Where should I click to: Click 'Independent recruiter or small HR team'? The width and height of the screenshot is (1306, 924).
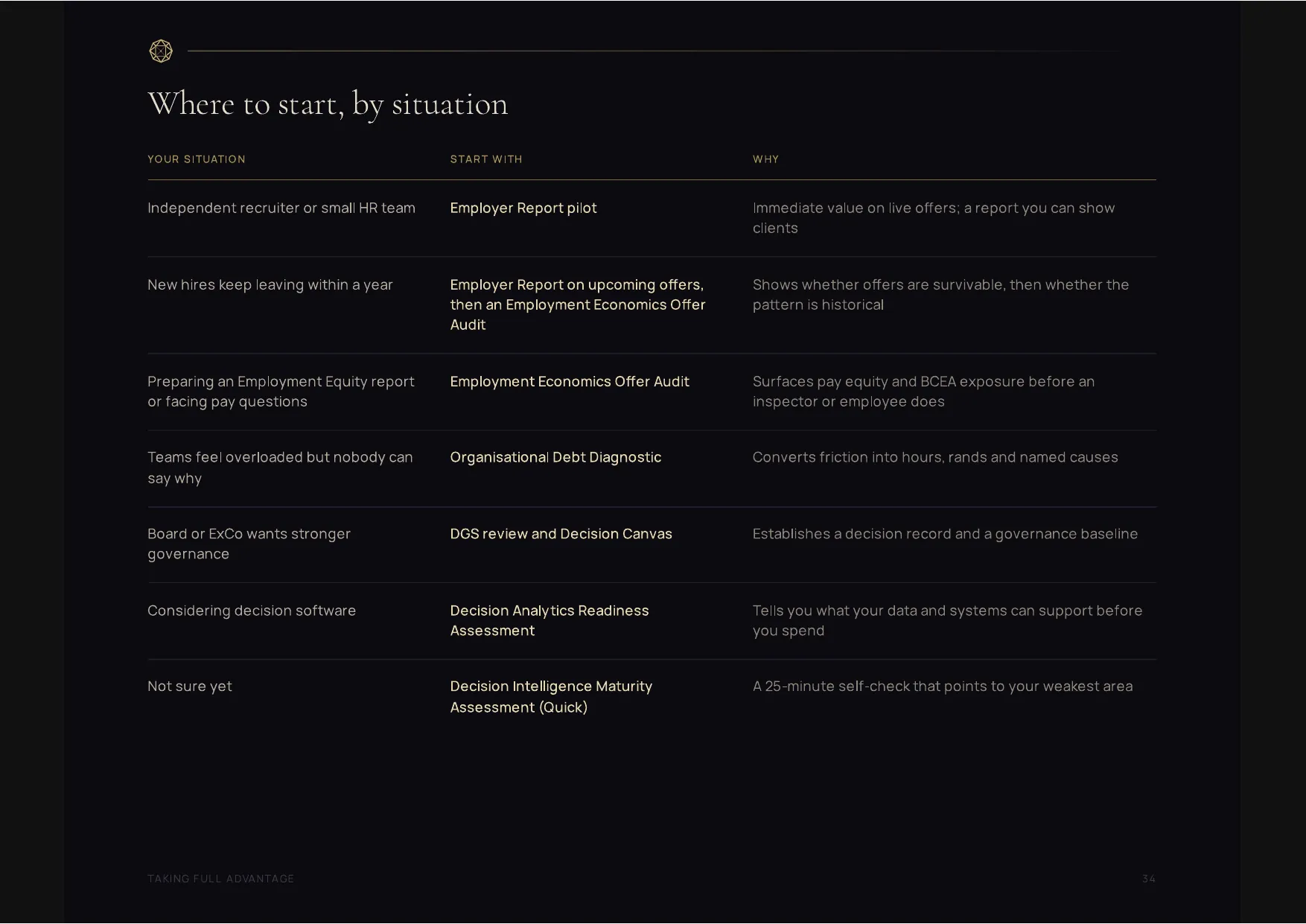pyautogui.click(x=281, y=208)
